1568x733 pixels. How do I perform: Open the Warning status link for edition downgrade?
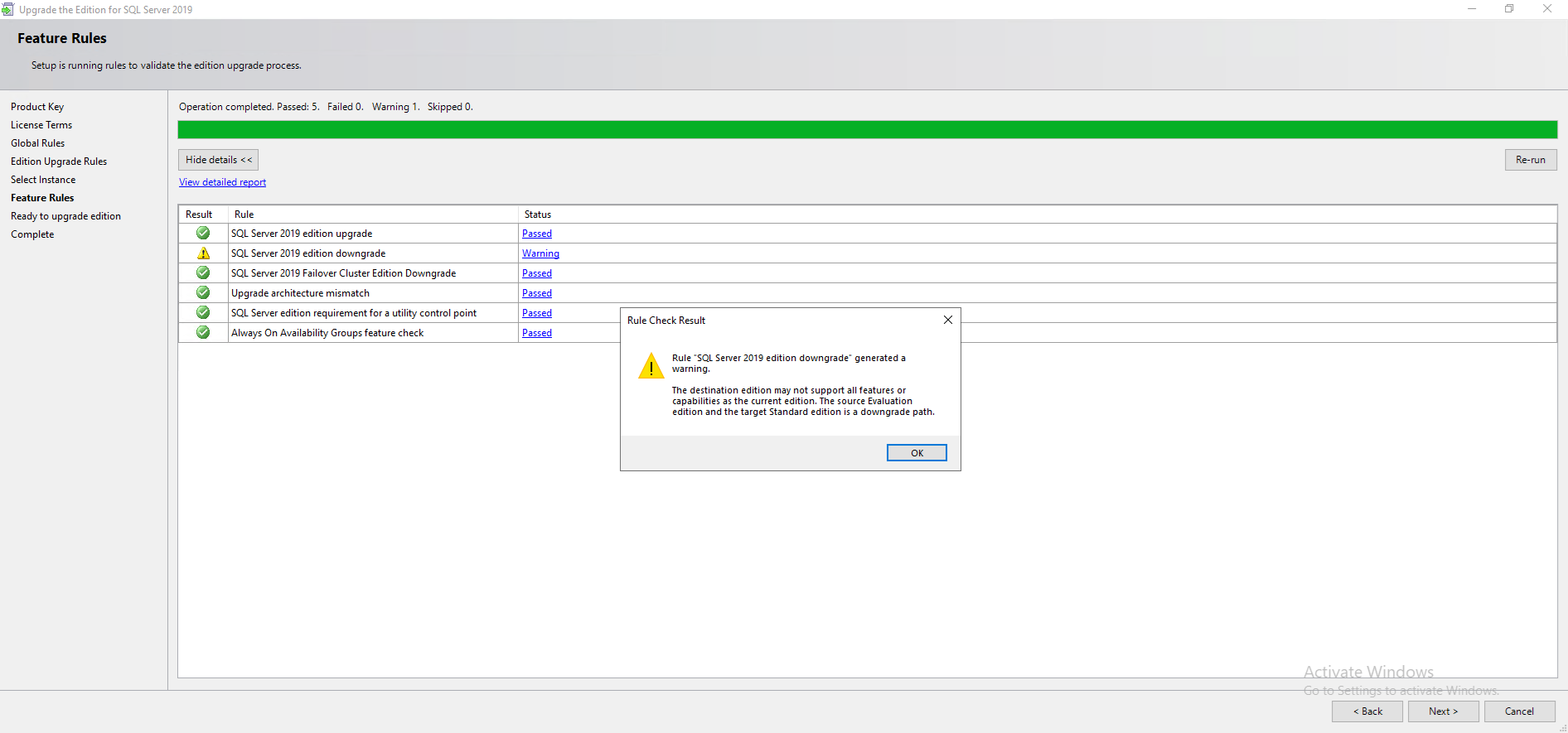coord(540,253)
